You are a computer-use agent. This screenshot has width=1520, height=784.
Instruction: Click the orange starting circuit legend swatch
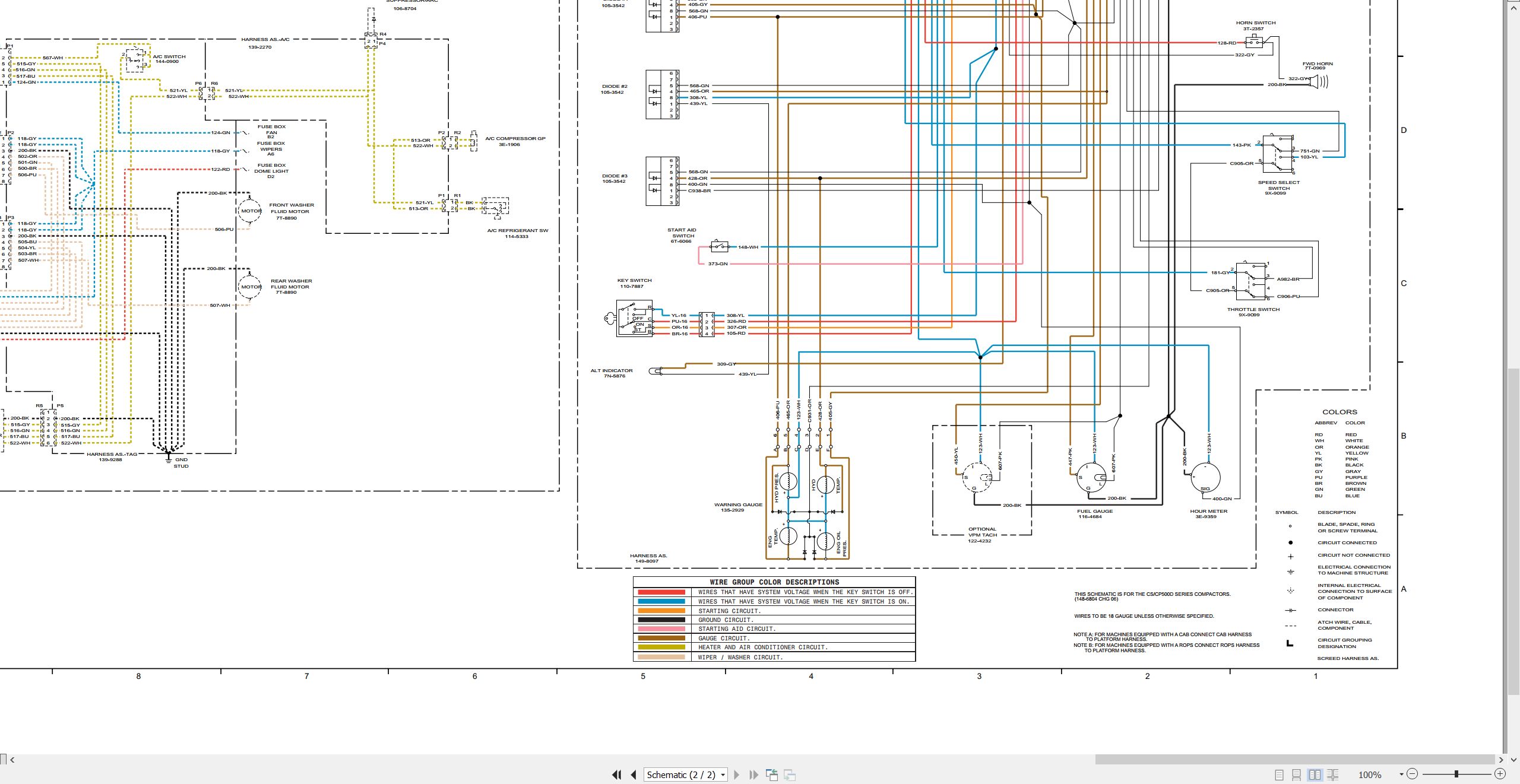click(661, 610)
